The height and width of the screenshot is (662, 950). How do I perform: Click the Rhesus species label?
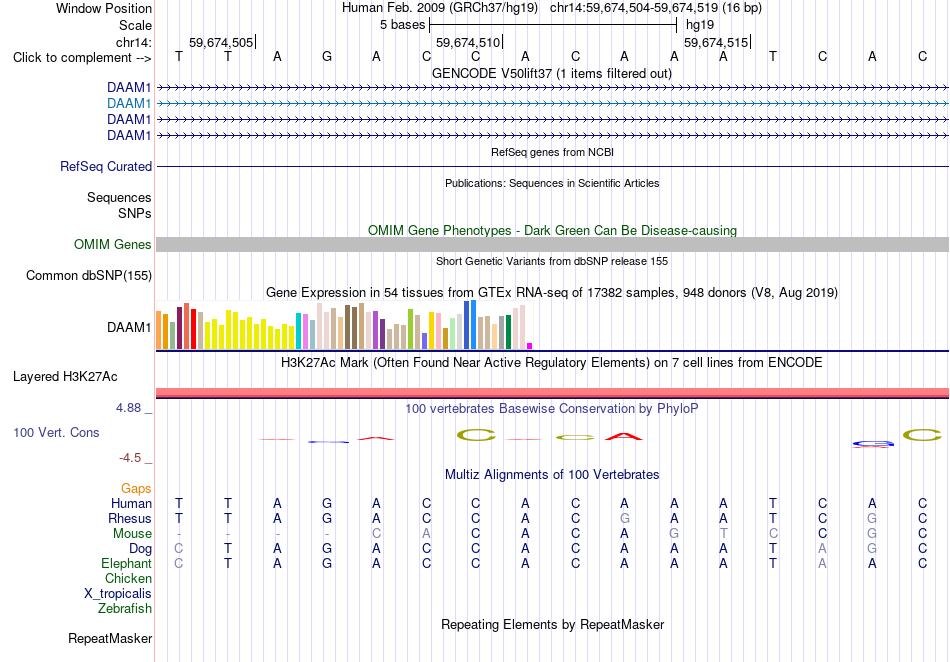point(130,518)
